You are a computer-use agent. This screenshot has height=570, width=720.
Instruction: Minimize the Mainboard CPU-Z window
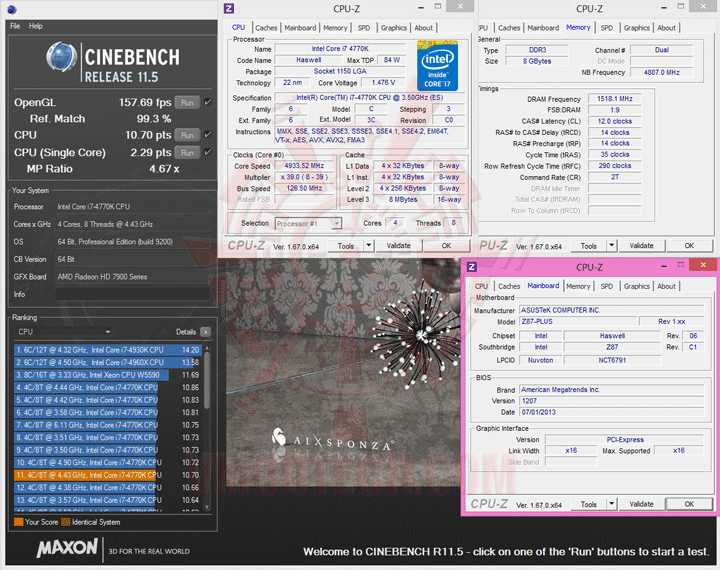click(664, 265)
